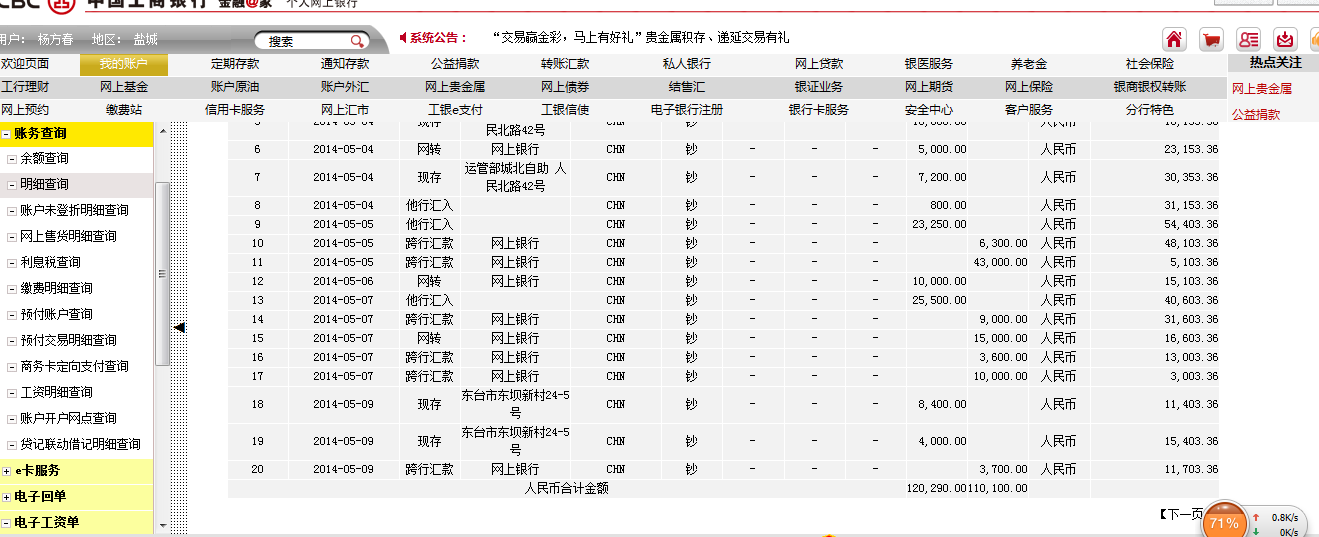Open 预付账户查询 in the sidebar

pyautogui.click(x=56, y=314)
